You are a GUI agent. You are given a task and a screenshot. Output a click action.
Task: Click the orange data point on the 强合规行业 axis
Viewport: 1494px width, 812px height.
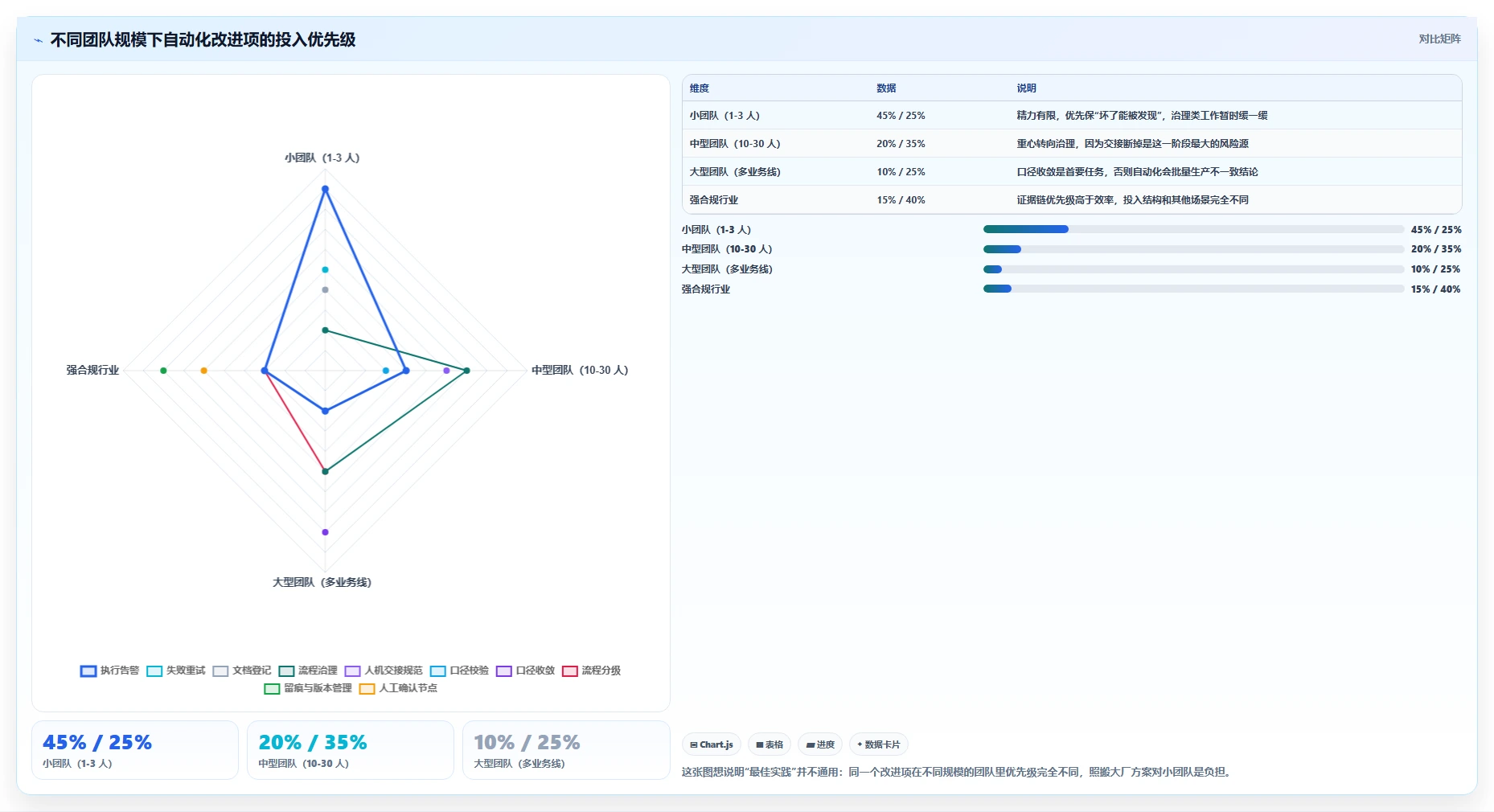point(203,371)
